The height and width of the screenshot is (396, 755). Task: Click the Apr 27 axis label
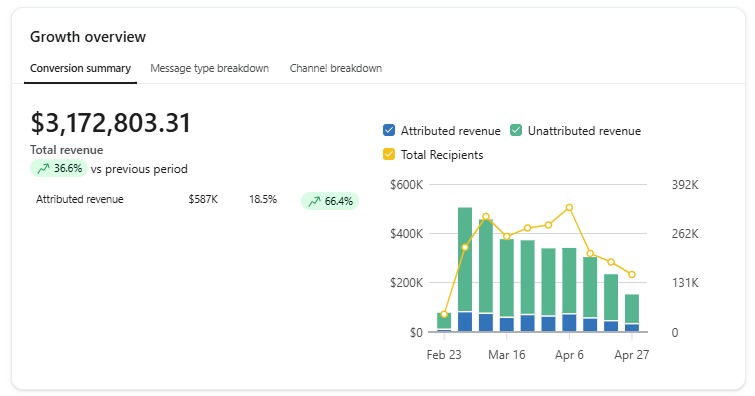click(632, 355)
